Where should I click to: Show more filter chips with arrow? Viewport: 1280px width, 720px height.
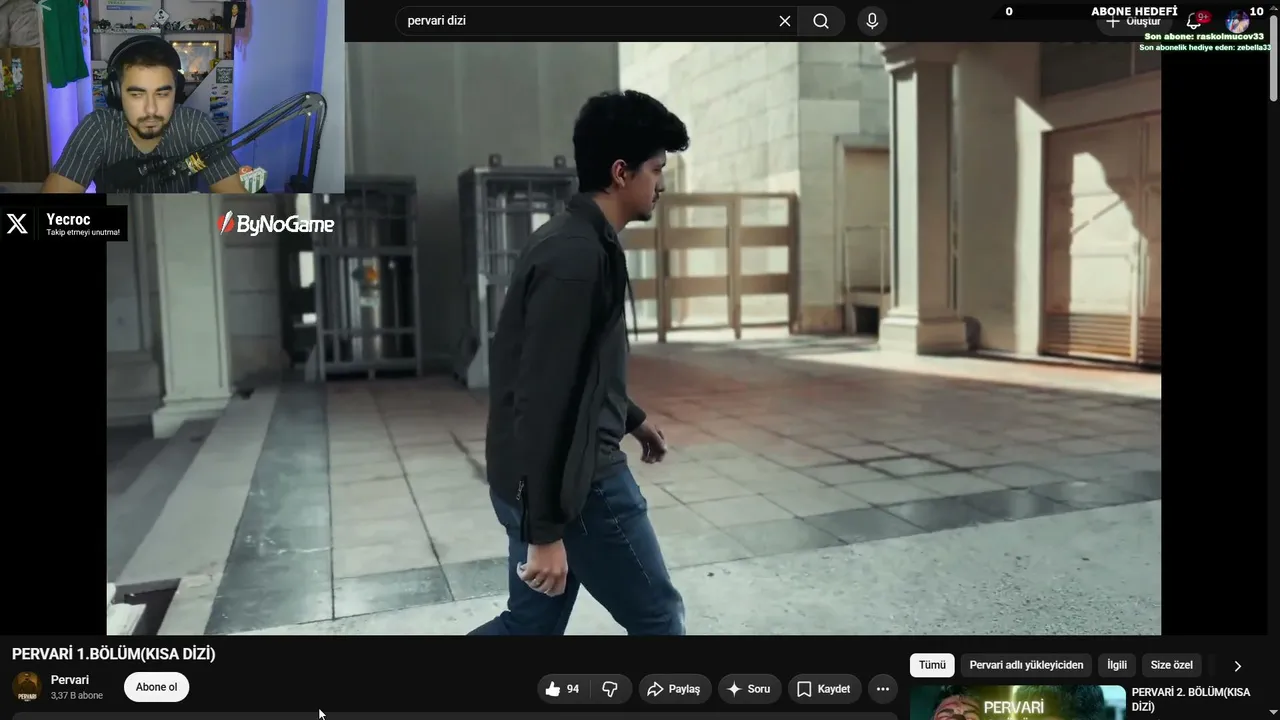1237,666
